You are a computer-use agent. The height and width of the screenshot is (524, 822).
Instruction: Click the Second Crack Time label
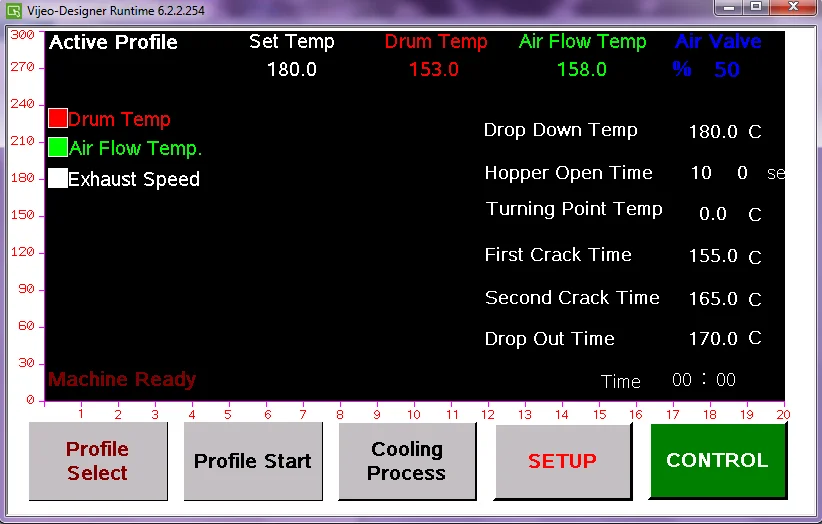click(x=572, y=298)
